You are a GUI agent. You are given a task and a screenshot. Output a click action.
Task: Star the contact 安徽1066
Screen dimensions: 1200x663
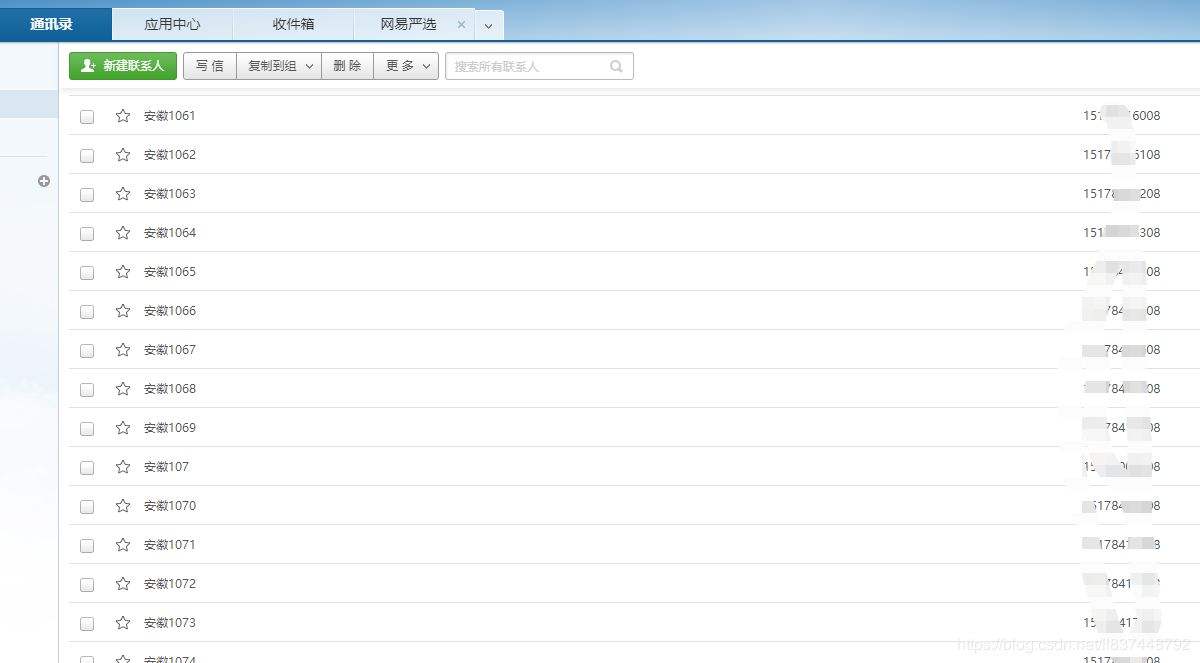point(123,311)
